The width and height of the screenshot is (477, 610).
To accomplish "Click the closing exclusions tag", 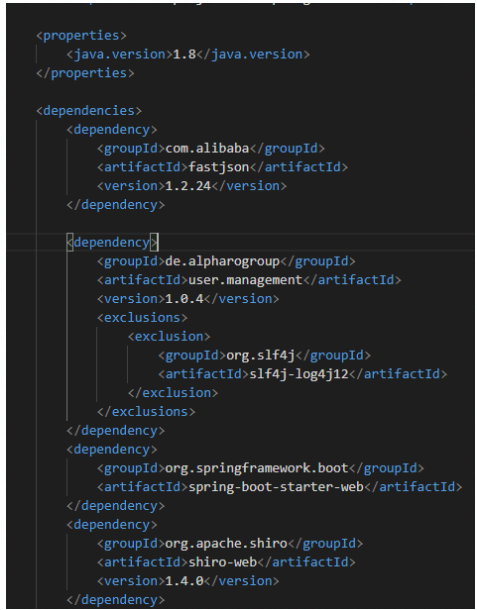I will click(x=146, y=412).
